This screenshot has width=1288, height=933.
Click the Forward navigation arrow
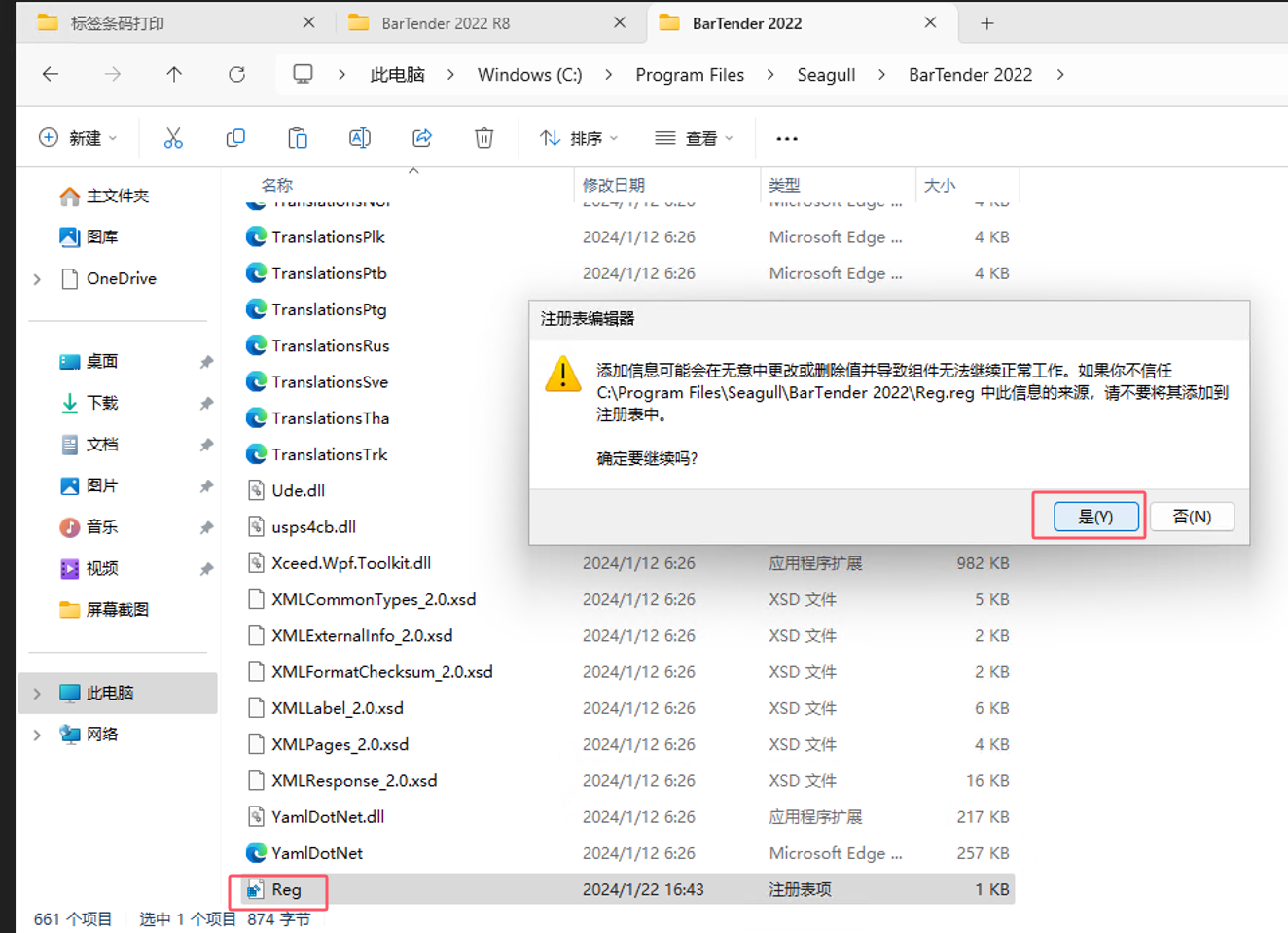pos(113,74)
